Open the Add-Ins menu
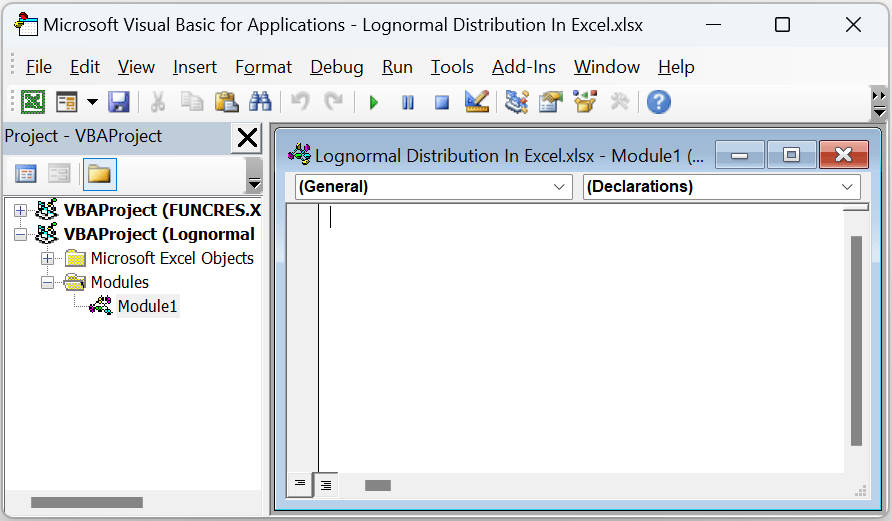The image size is (892, 521). 523,67
